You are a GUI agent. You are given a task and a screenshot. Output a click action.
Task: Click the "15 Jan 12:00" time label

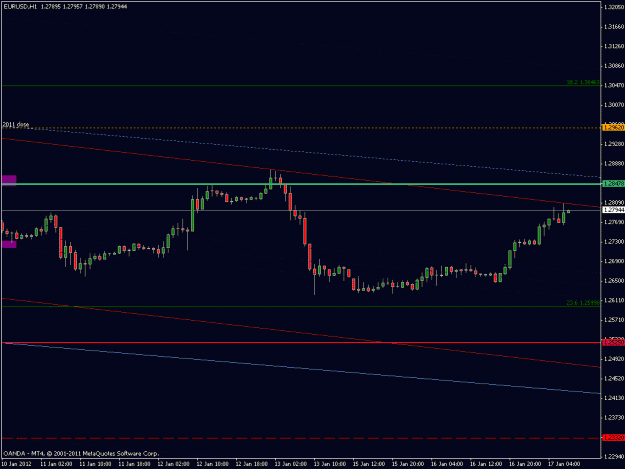[369, 464]
